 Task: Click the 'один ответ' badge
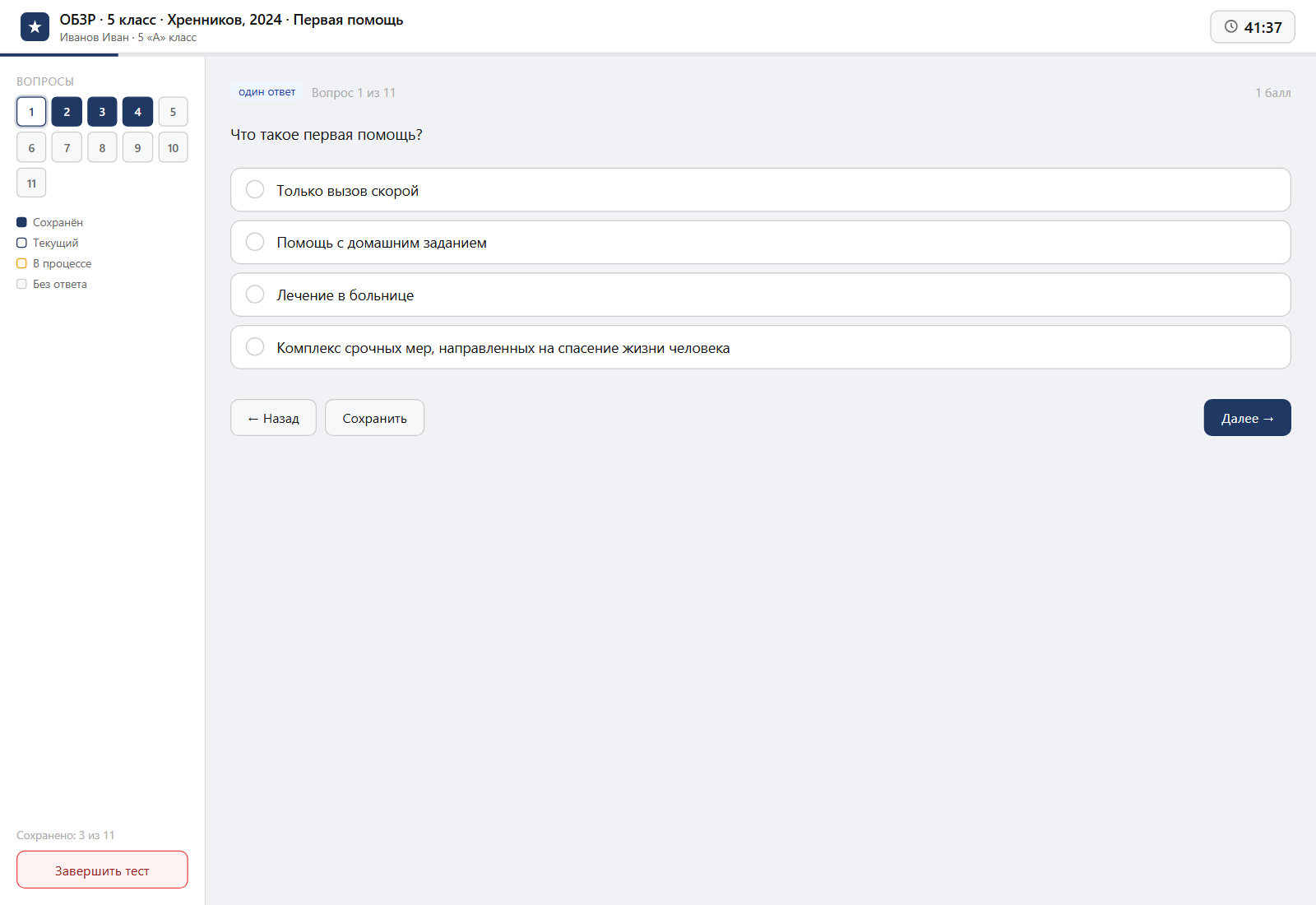[x=266, y=92]
